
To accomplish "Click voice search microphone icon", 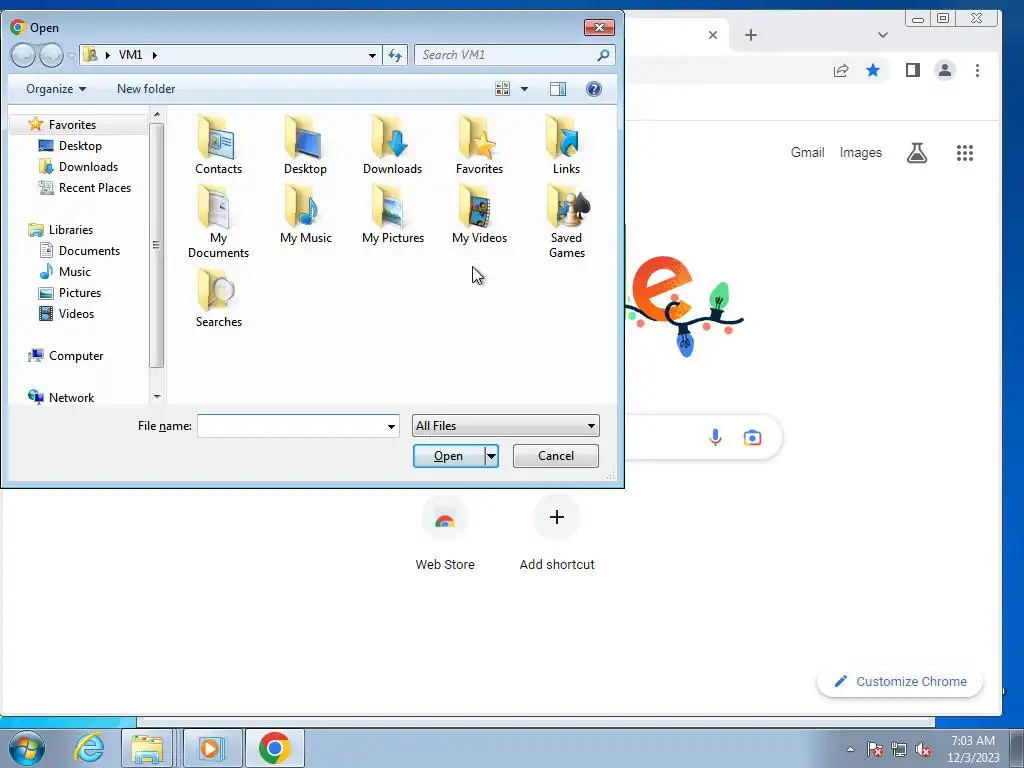I will (x=715, y=437).
